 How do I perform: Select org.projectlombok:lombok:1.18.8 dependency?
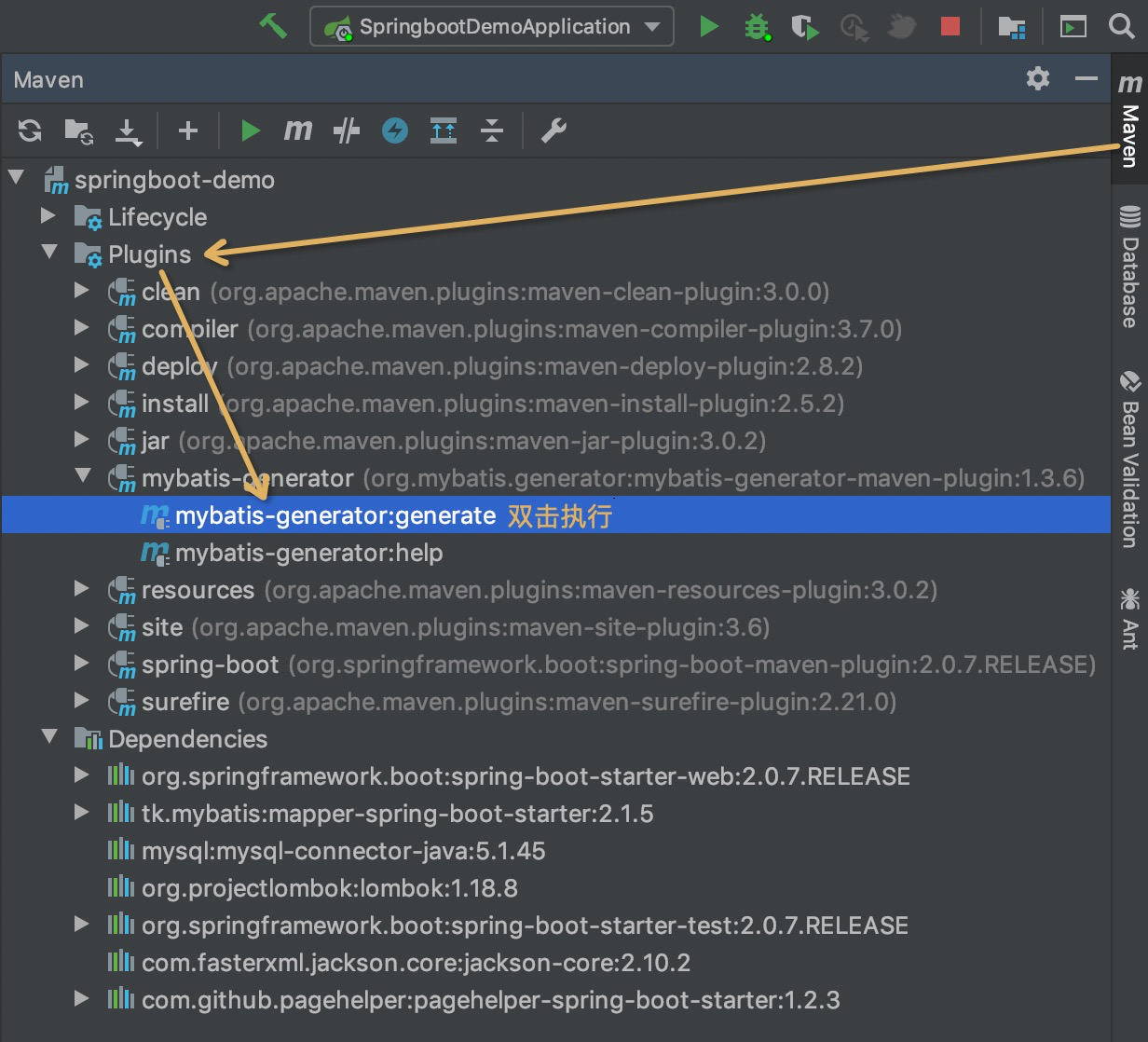tap(330, 888)
